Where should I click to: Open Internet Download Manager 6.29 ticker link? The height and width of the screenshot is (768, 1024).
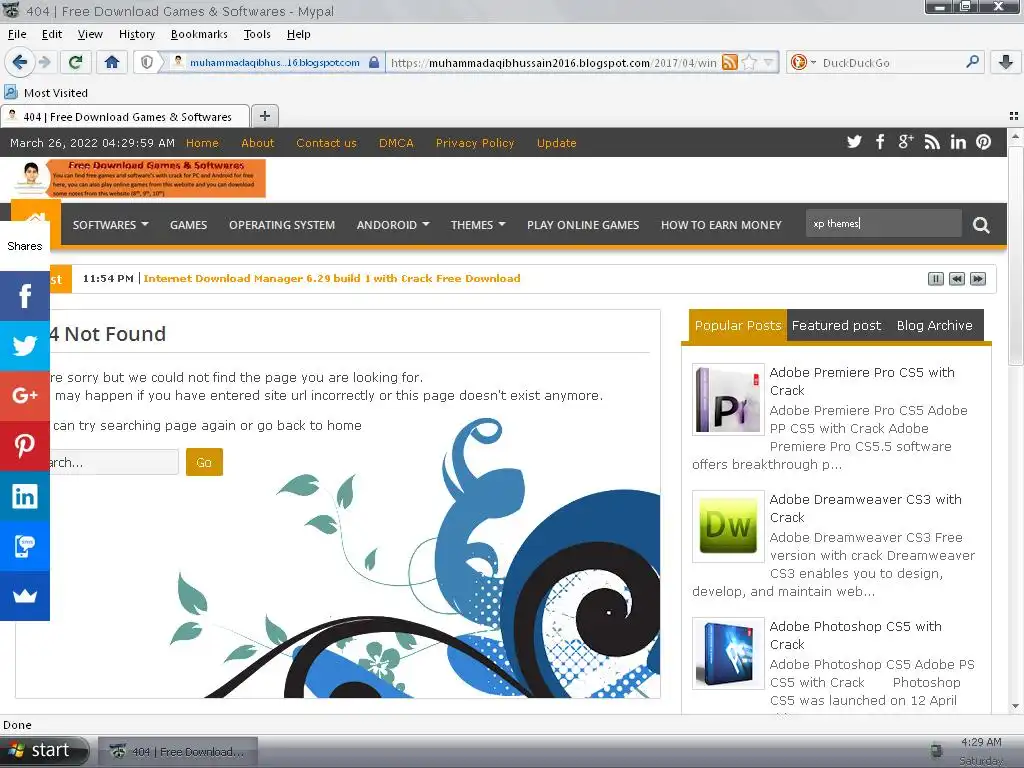(332, 278)
